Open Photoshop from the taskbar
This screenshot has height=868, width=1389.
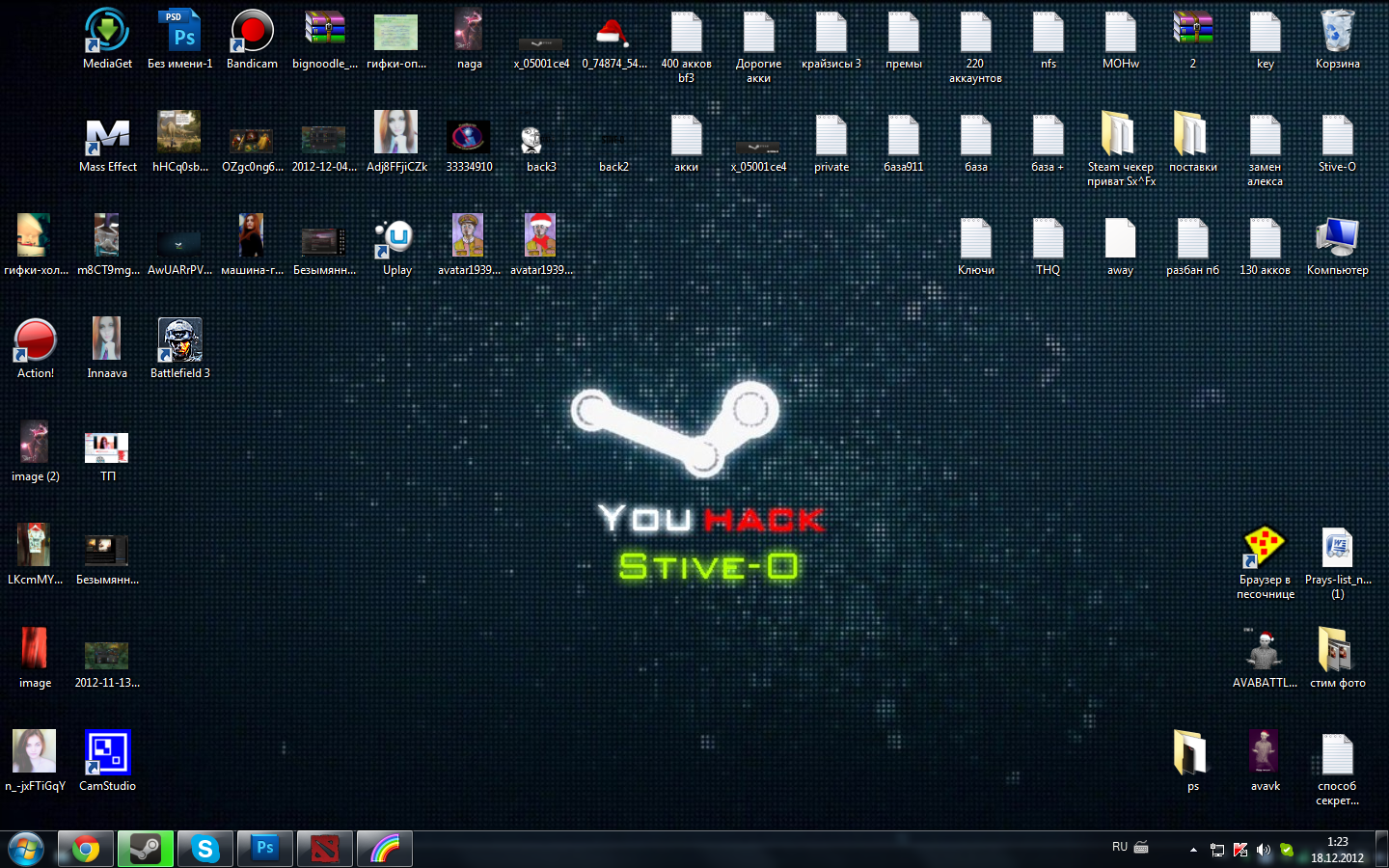pyautogui.click(x=265, y=850)
